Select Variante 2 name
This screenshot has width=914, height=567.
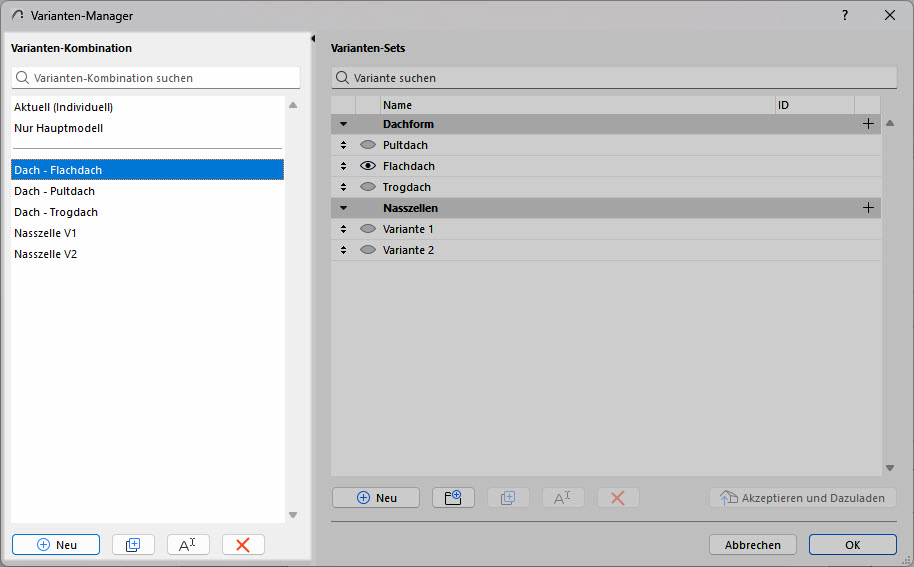(x=408, y=250)
